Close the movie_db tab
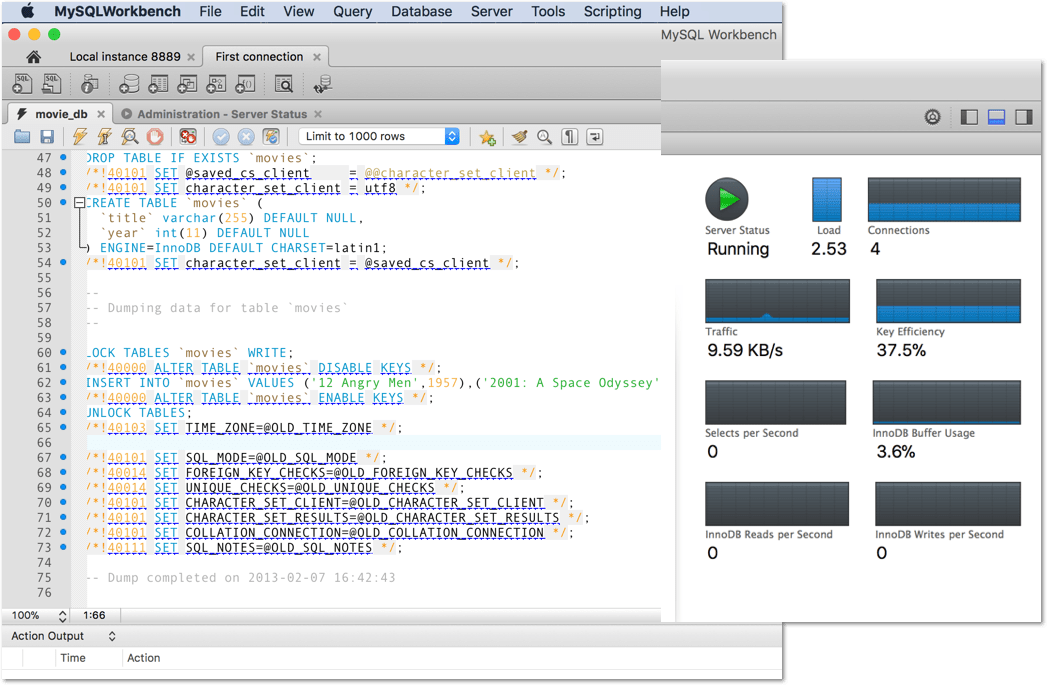Image resolution: width=1047 pixels, height=685 pixels. [x=101, y=114]
